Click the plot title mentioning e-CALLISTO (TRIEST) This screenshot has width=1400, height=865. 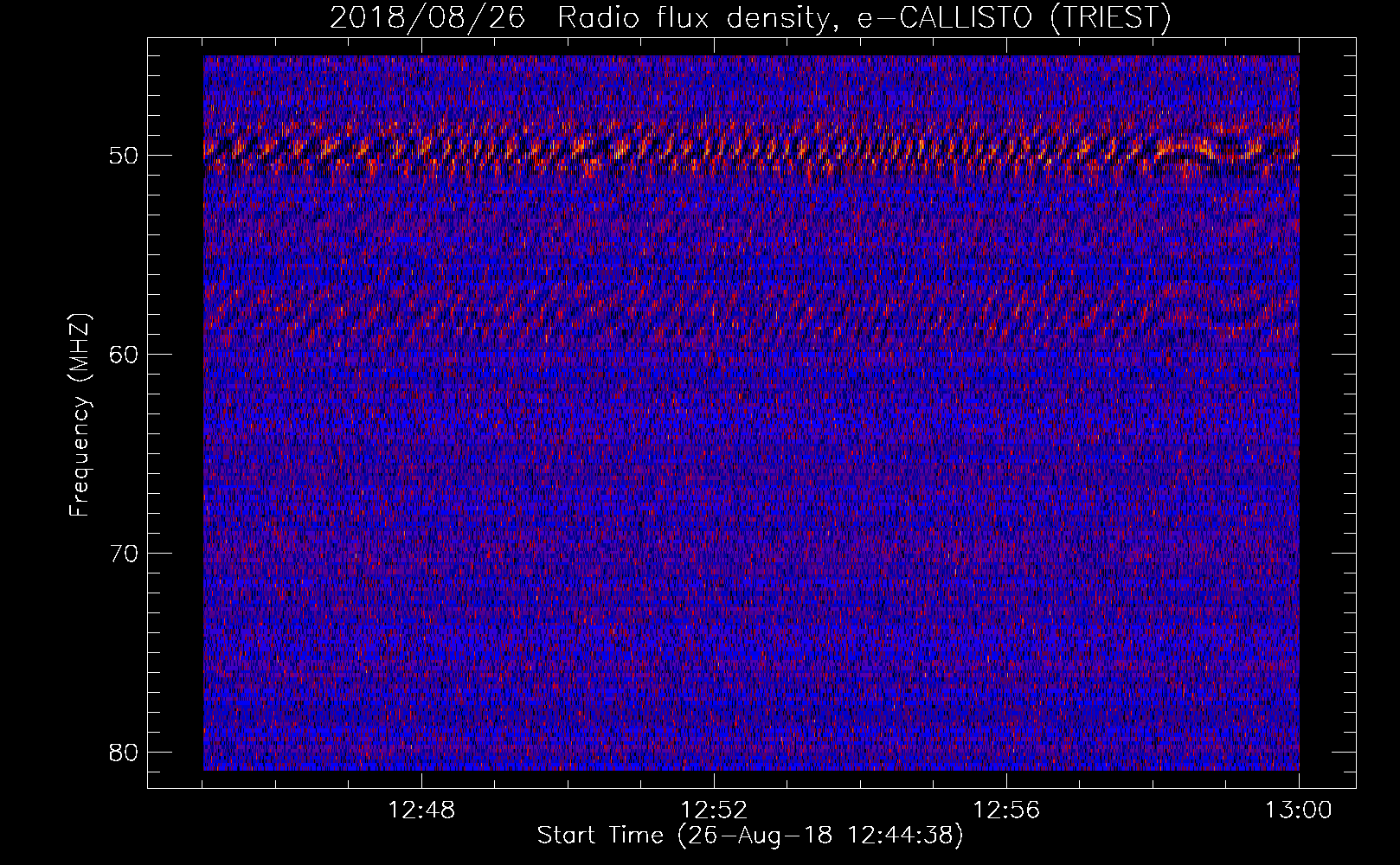(x=750, y=17)
